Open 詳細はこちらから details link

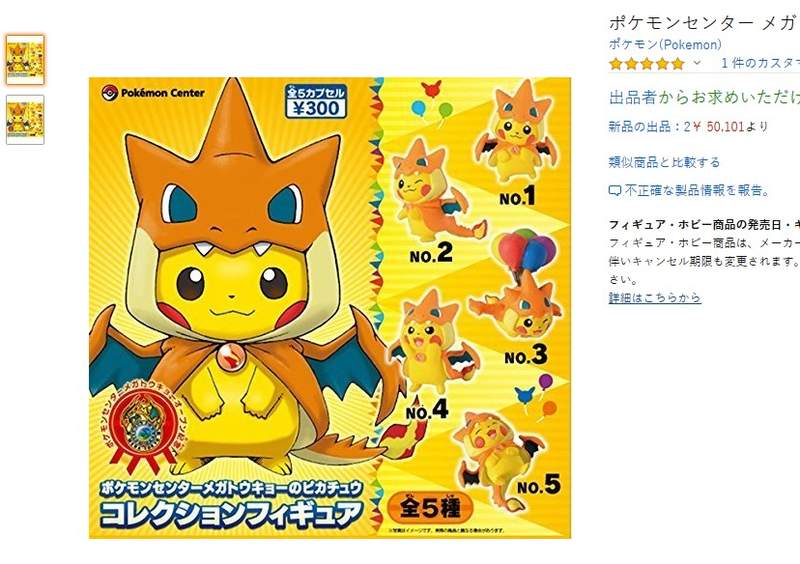coord(655,298)
